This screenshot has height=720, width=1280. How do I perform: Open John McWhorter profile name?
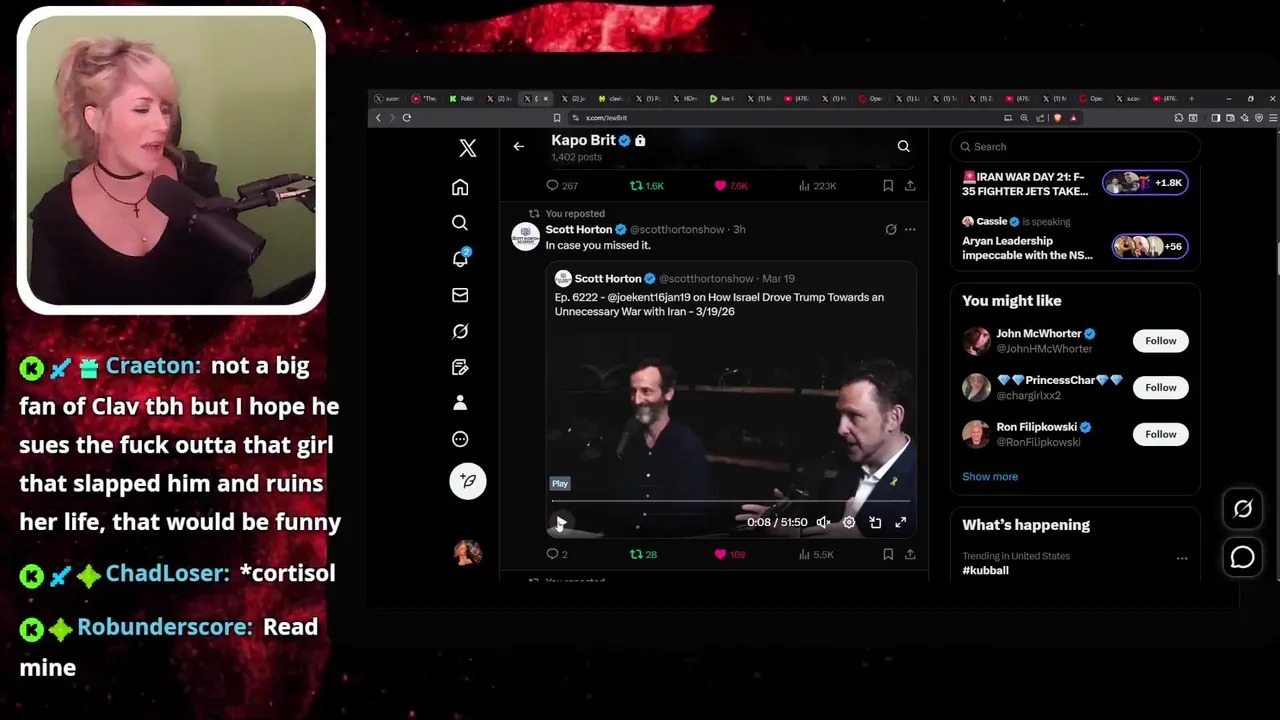[x=1039, y=333]
